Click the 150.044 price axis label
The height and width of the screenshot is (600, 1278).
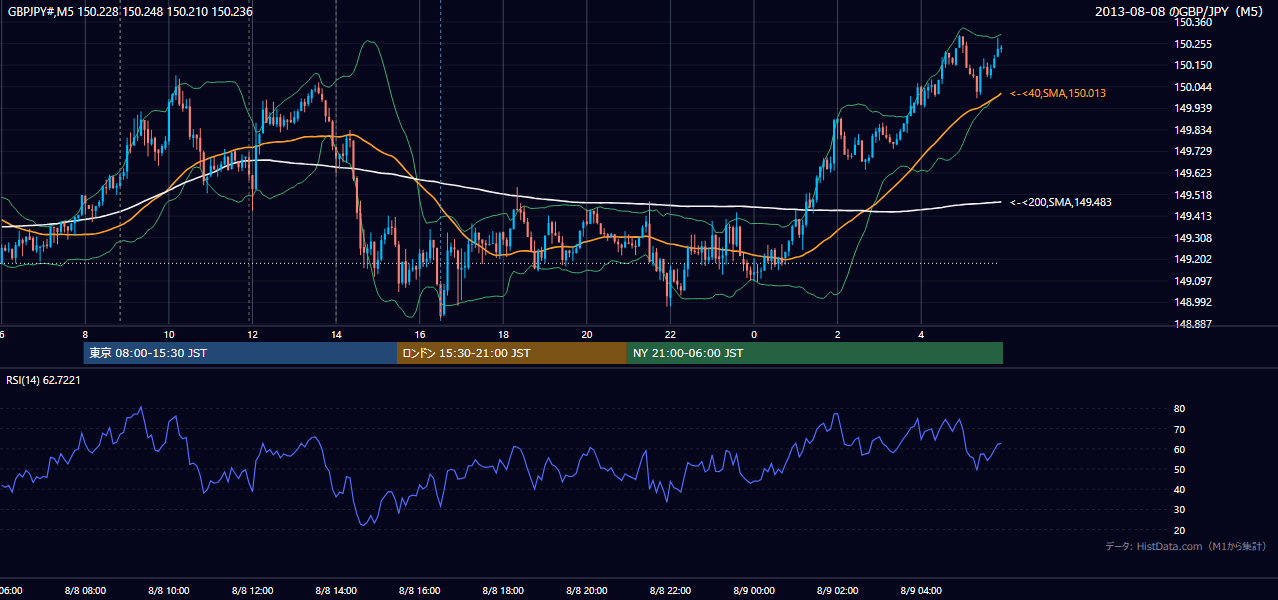coord(1193,87)
